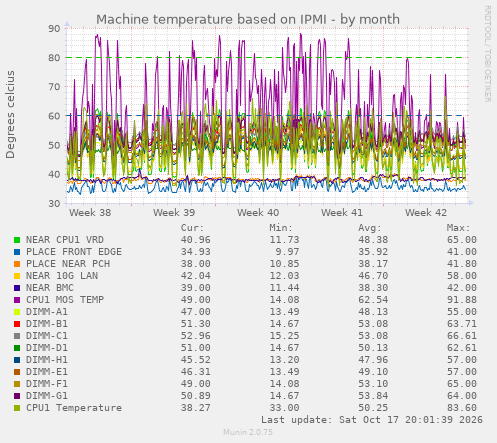
Task: Click the NEAR BMC dark blue swatch
Action: (17, 288)
